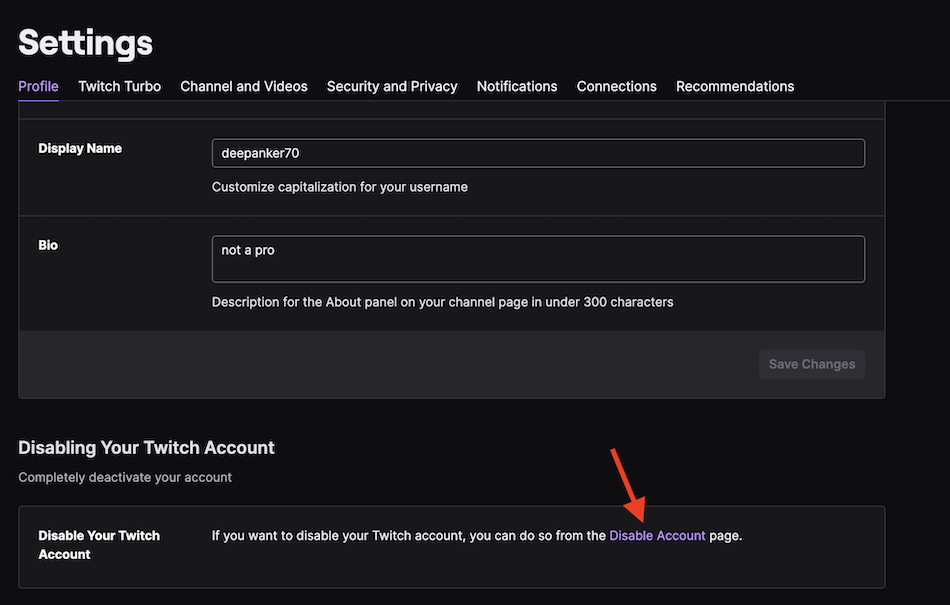This screenshot has width=950, height=605.
Task: Open the Twitch Turbo tab
Action: 119,86
